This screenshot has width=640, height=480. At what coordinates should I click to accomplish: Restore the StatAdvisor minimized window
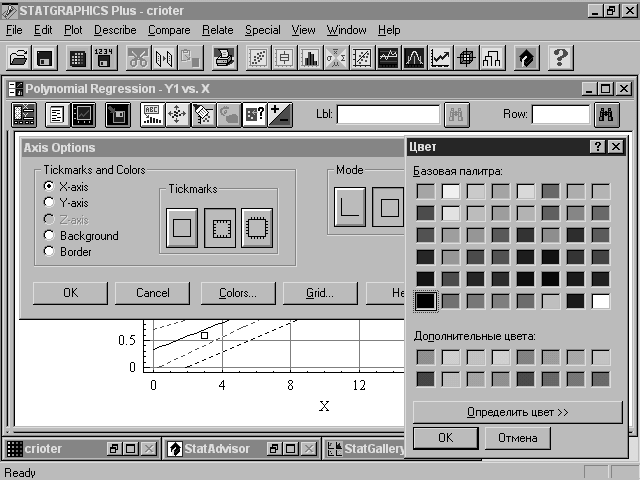273,449
